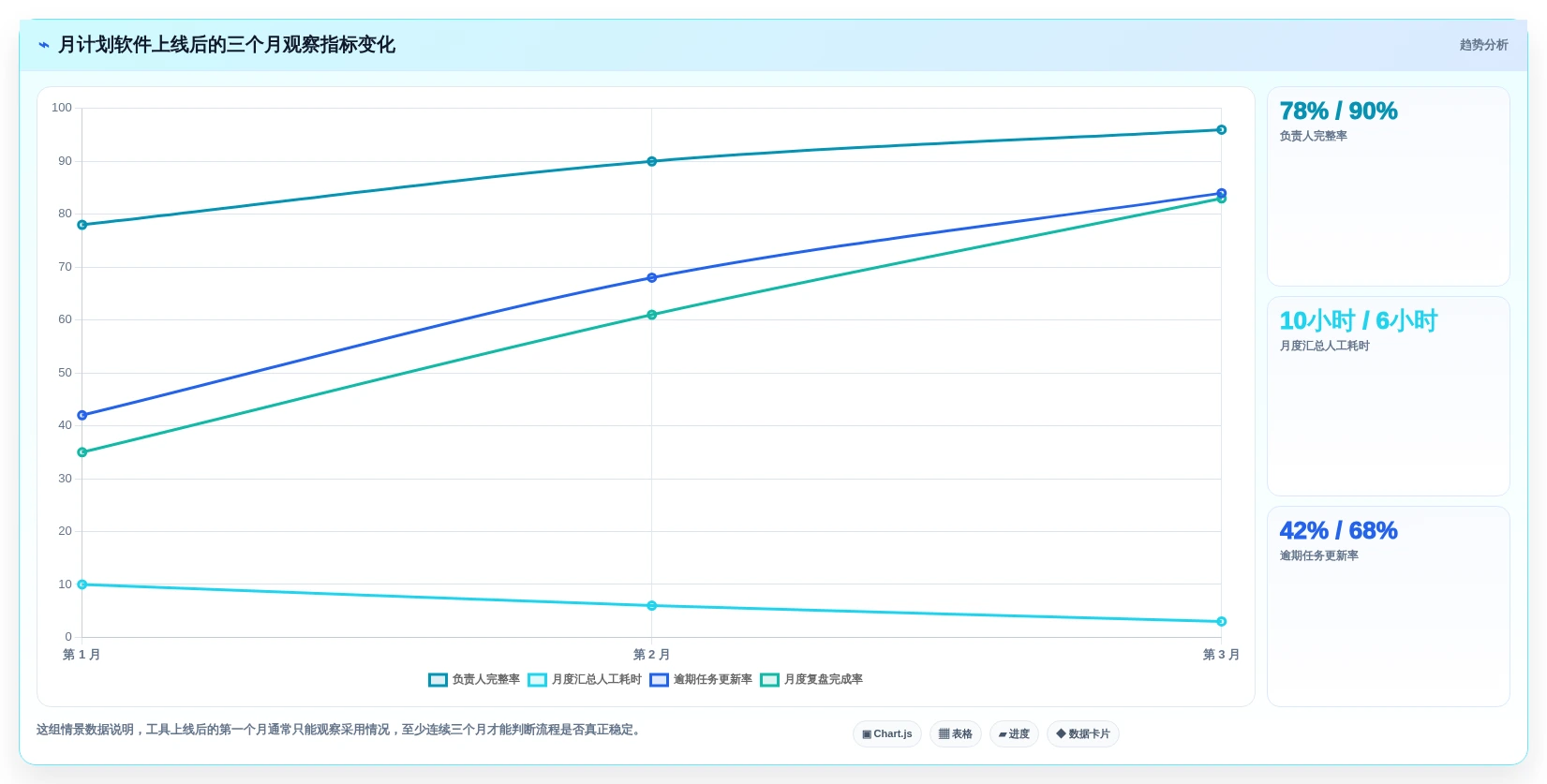Click the 负责人完整率 data point at 第 3 月
This screenshot has height=784, width=1547.
tap(1221, 130)
